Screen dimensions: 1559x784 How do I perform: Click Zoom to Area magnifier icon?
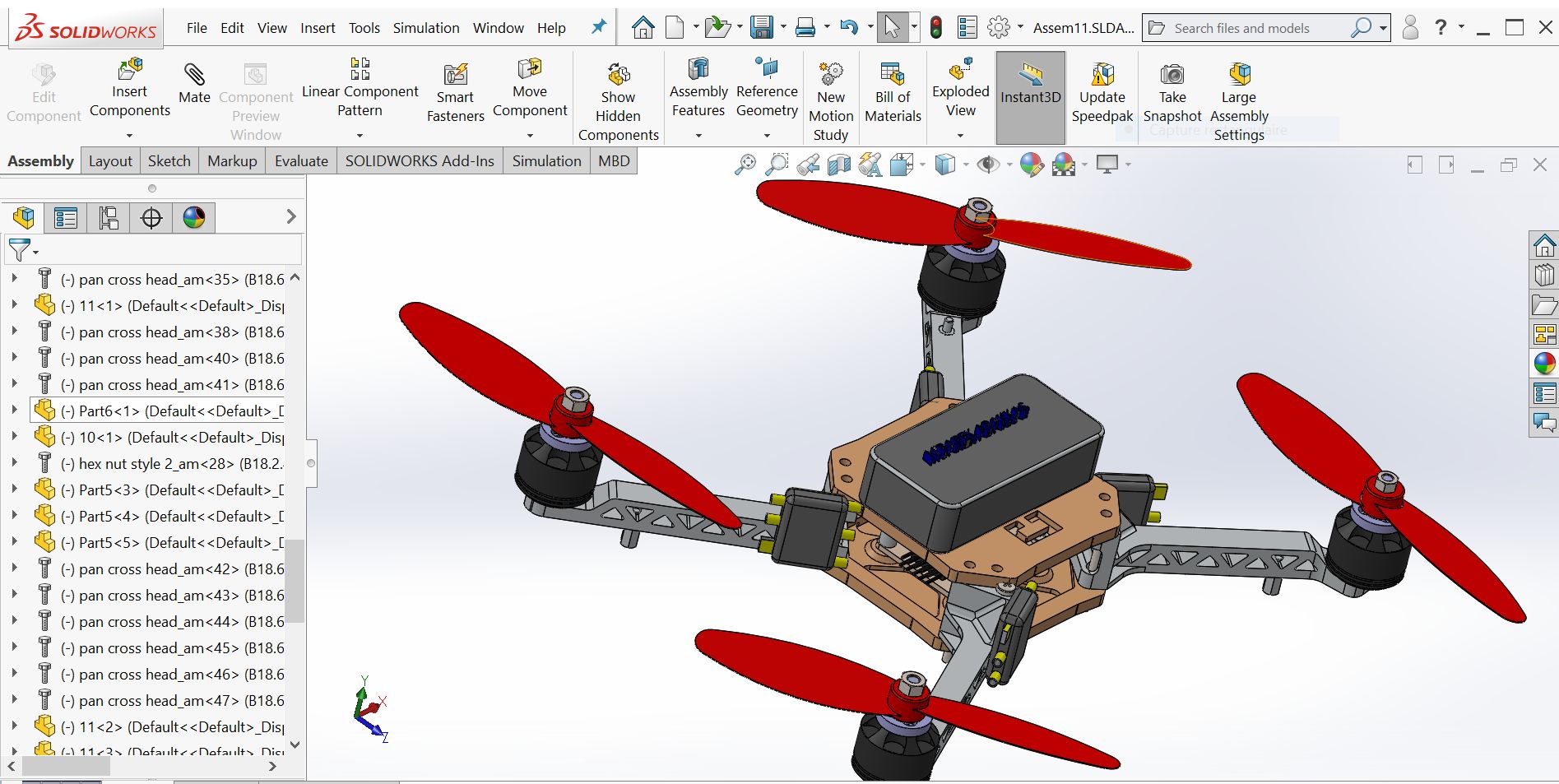click(776, 165)
